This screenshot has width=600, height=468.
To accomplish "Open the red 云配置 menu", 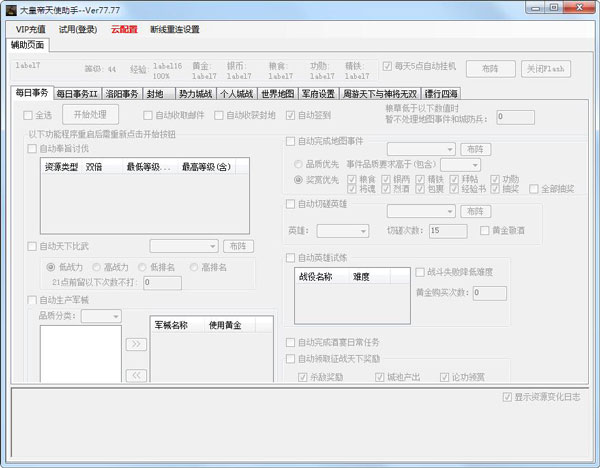I will click(x=124, y=29).
